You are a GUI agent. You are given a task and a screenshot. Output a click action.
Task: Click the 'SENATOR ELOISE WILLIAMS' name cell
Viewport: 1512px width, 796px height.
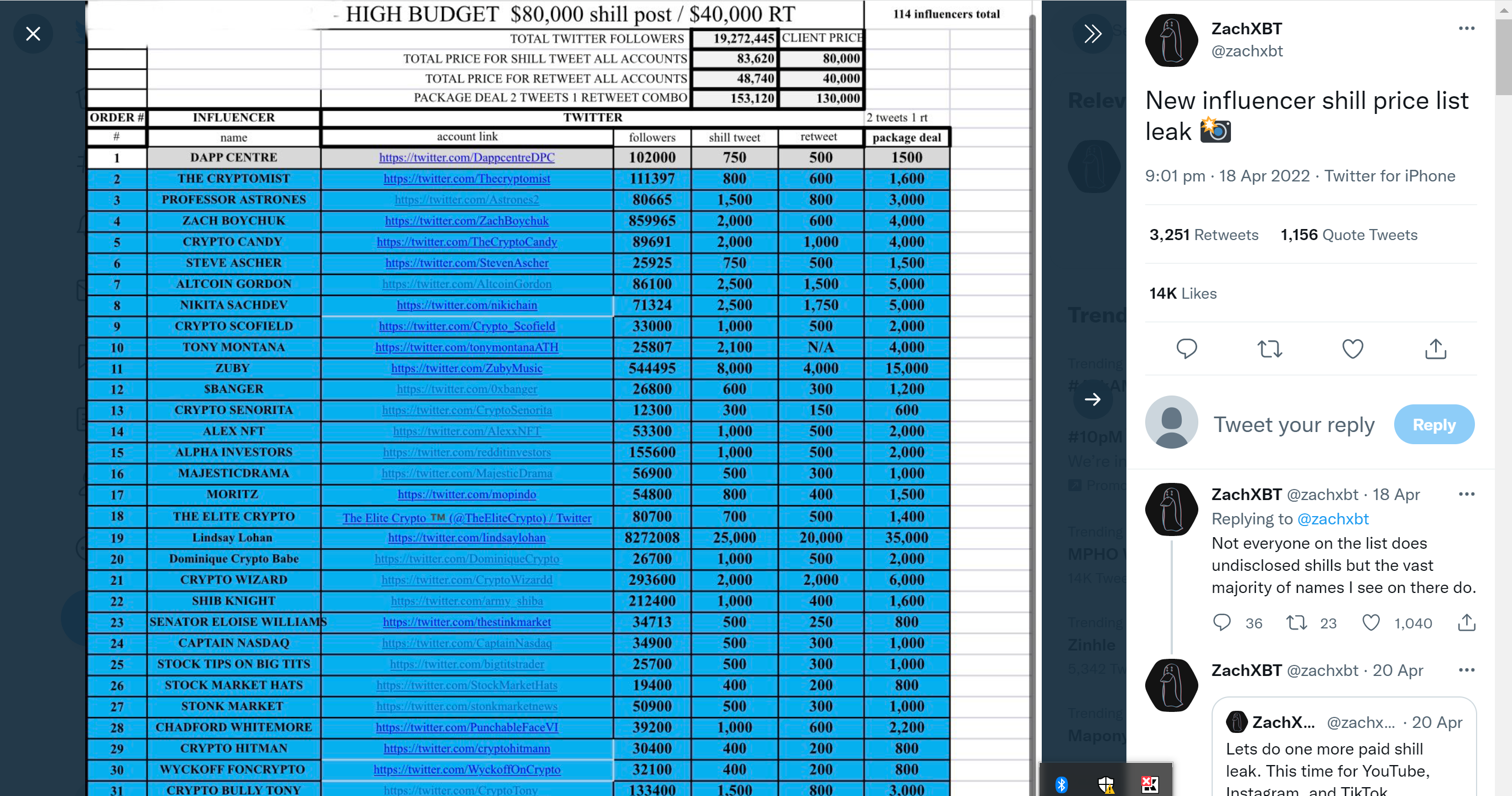coord(233,622)
